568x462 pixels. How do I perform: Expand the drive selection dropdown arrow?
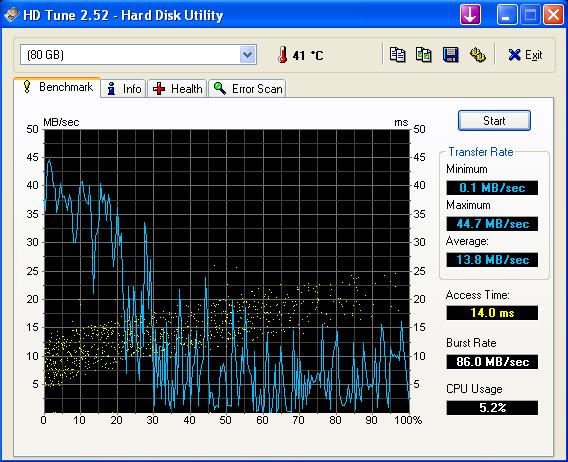(248, 55)
